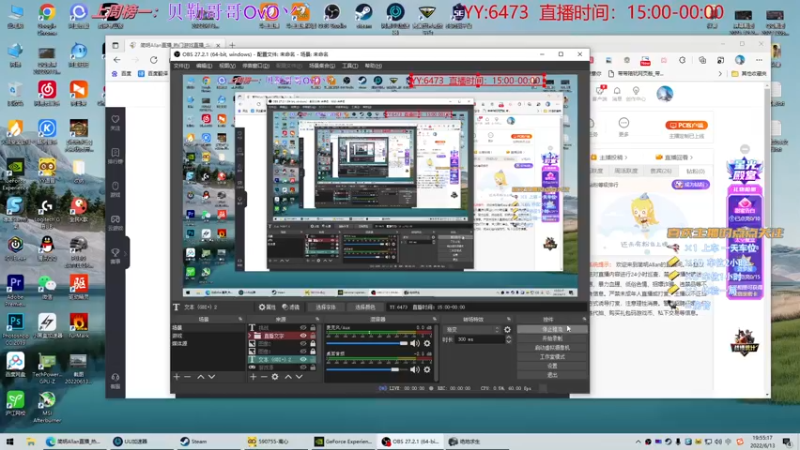Click 停止推流 button in OBS Controls
800x450 pixels.
point(552,330)
